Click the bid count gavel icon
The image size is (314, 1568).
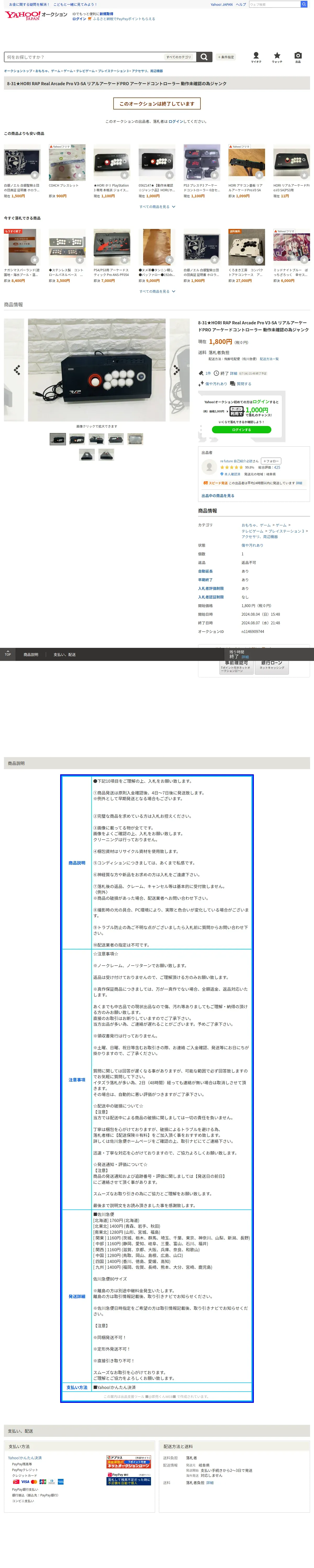coord(201,373)
